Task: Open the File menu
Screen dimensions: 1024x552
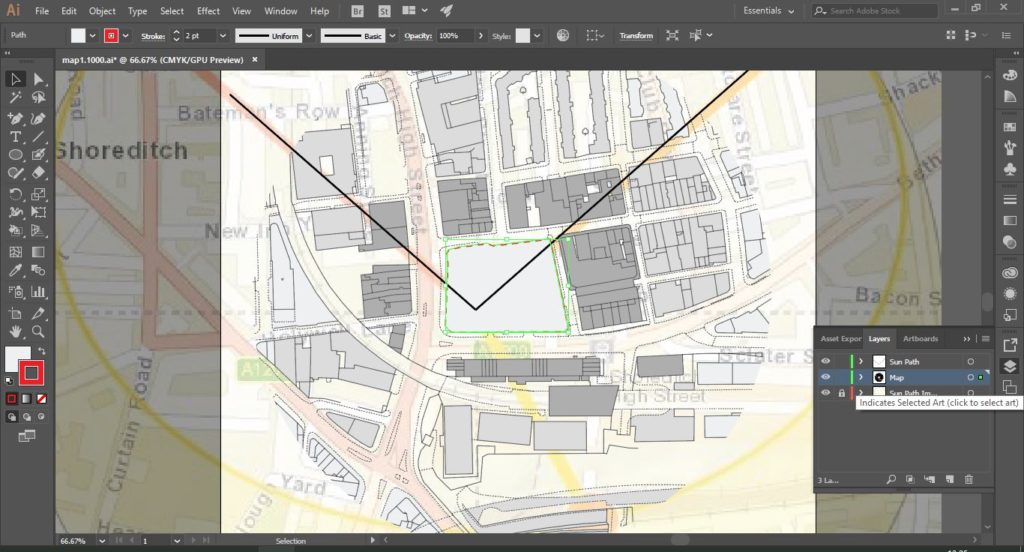Action: 42,11
